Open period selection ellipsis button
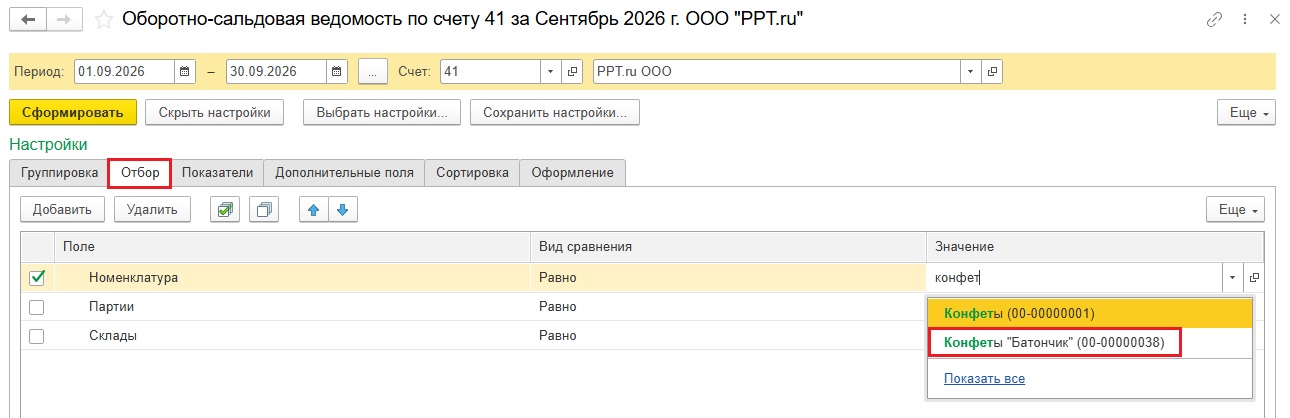1290x418 pixels. 372,72
